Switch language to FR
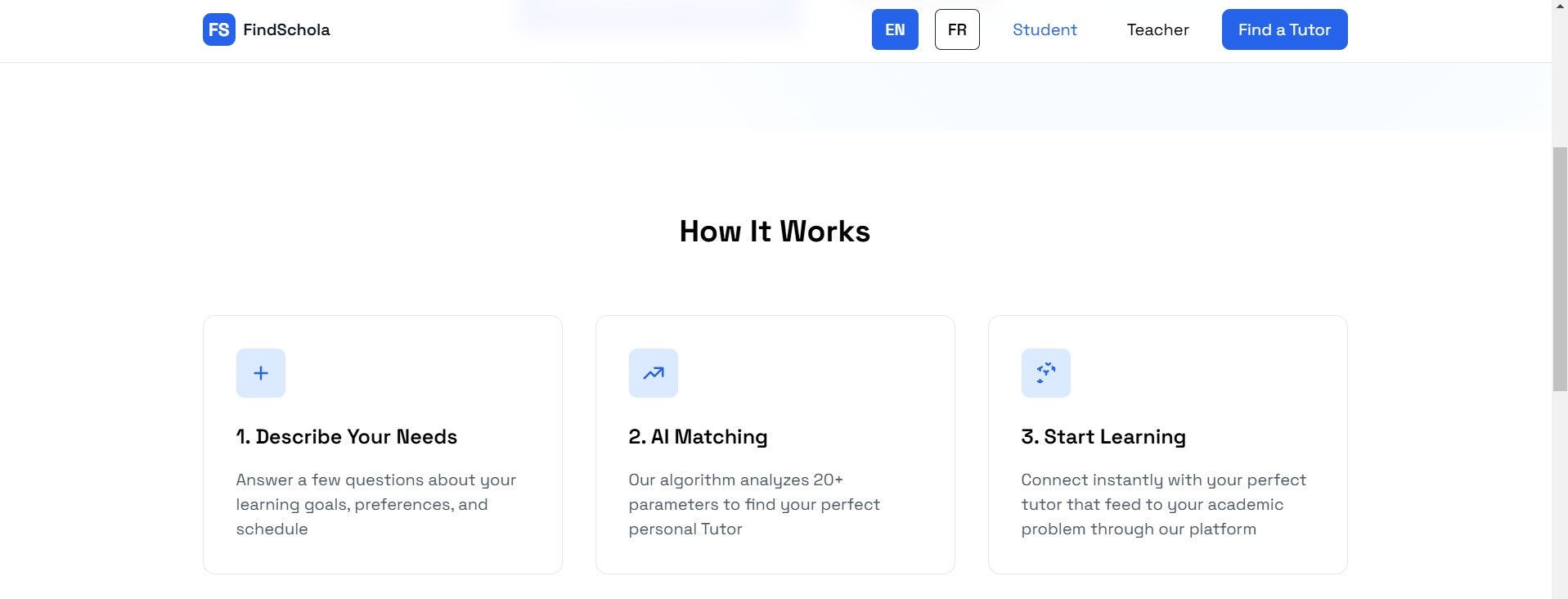 957,29
